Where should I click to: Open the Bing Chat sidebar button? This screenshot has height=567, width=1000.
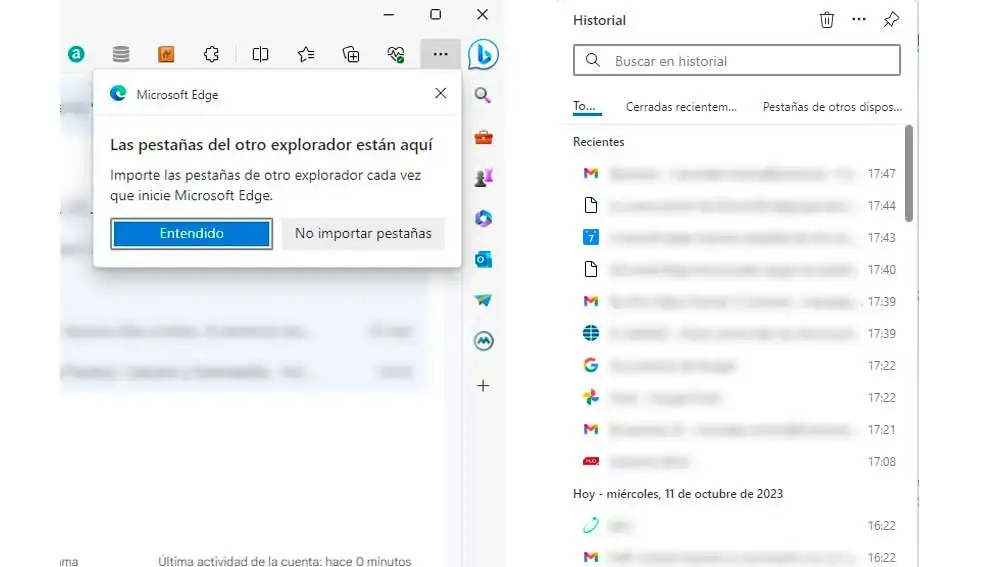point(483,54)
